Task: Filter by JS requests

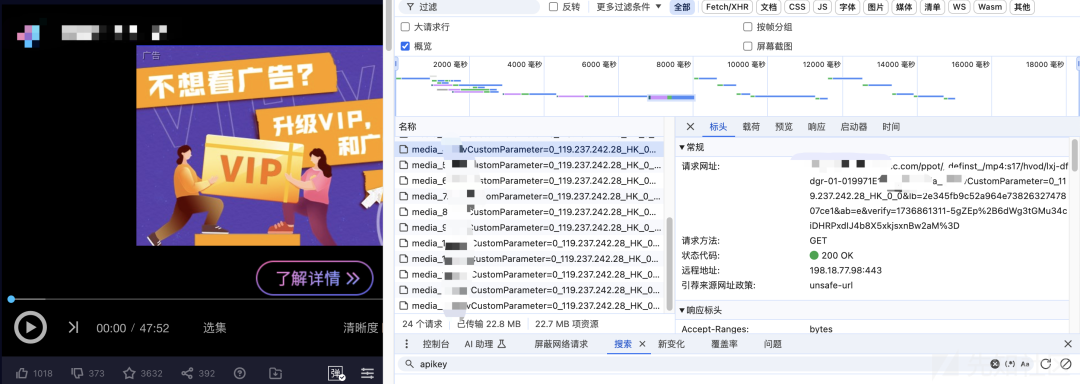Action: pos(822,7)
